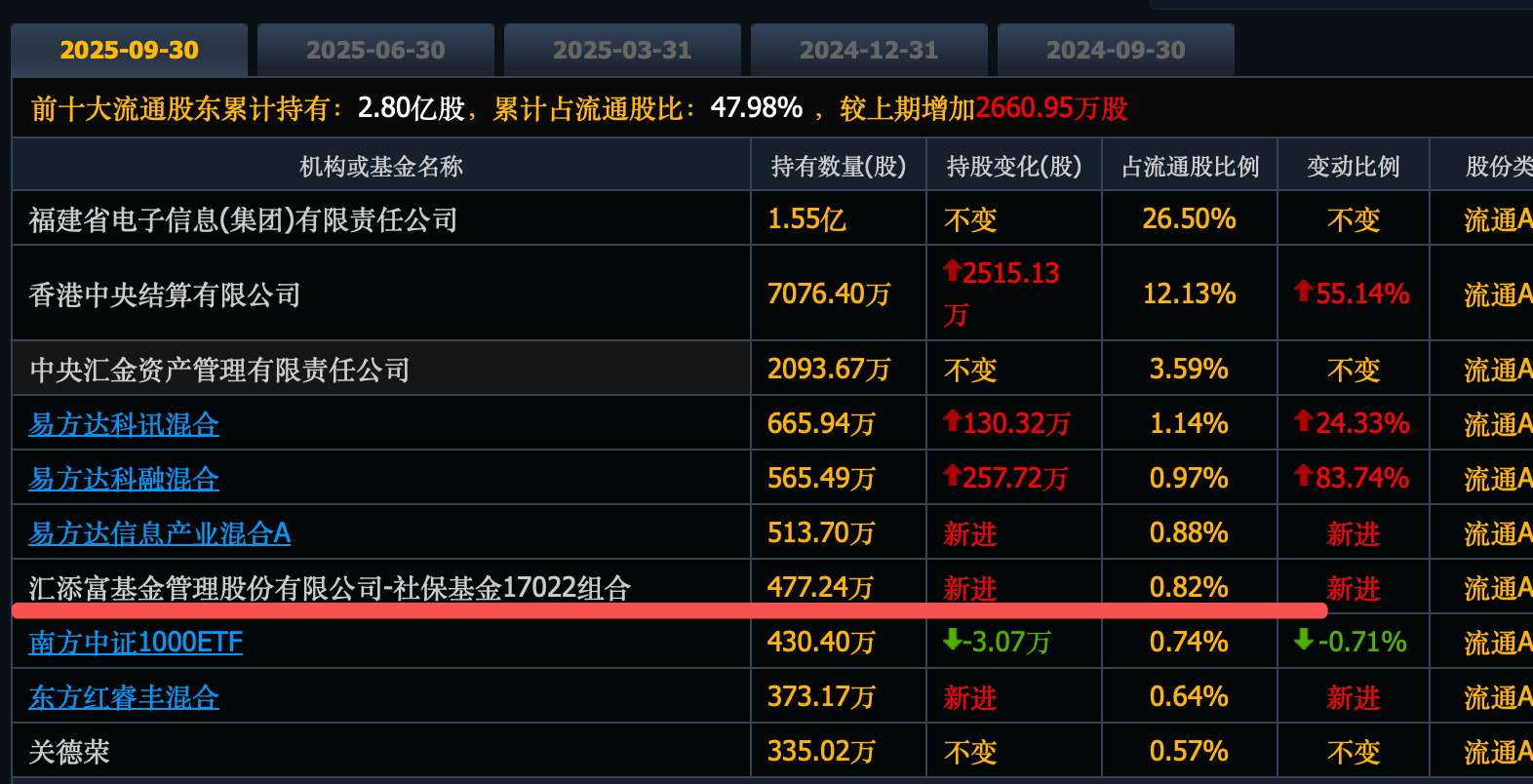Image resolution: width=1533 pixels, height=784 pixels.
Task: Click the 24.33% change ratio value
Action: 1353,423
